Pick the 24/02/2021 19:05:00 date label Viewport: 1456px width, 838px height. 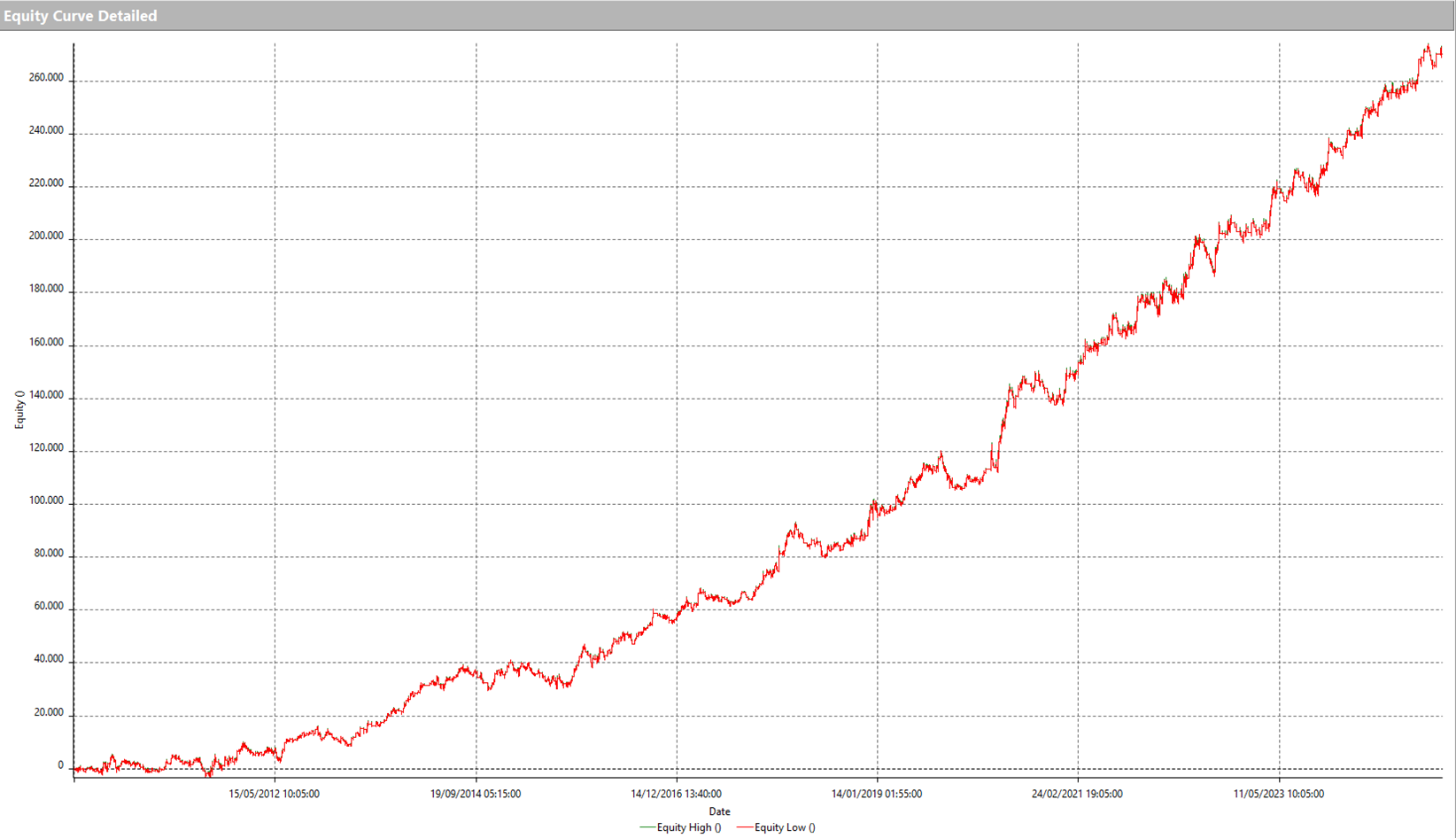pos(1077,794)
